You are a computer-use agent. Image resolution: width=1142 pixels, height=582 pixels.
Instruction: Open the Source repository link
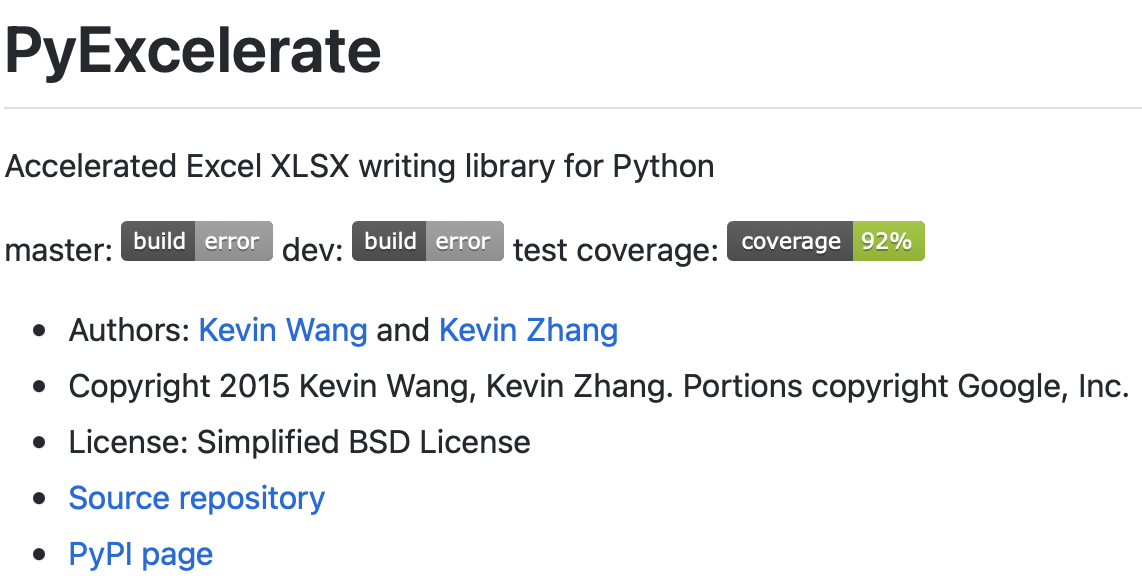click(x=197, y=499)
